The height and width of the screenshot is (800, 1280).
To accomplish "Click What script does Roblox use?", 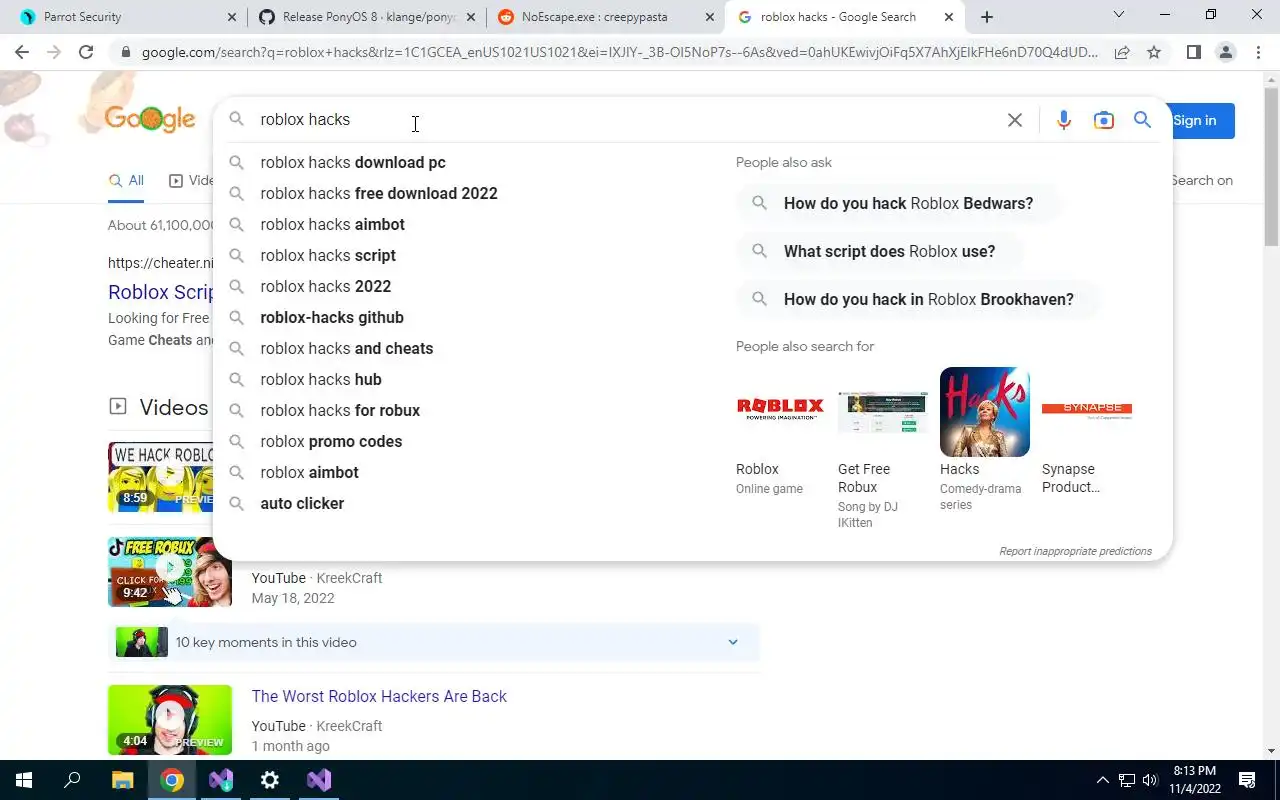I will click(x=880, y=251).
